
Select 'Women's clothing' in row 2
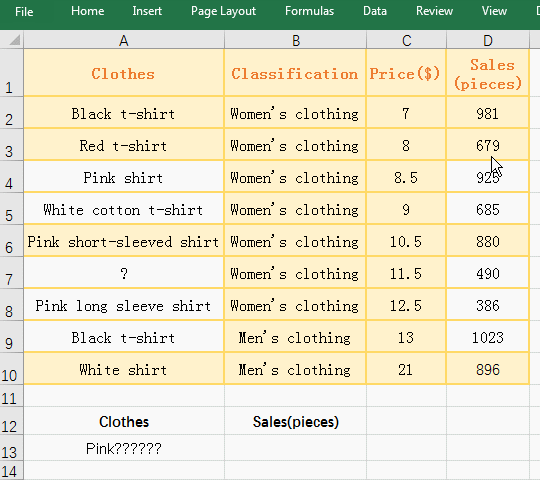point(295,113)
